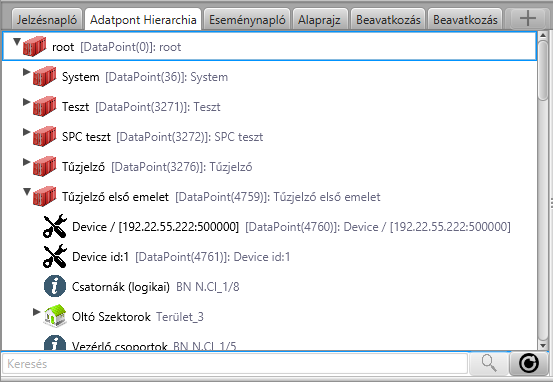This screenshot has width=553, height=382.
Task: Click the Teszt container icon
Action: click(44, 106)
